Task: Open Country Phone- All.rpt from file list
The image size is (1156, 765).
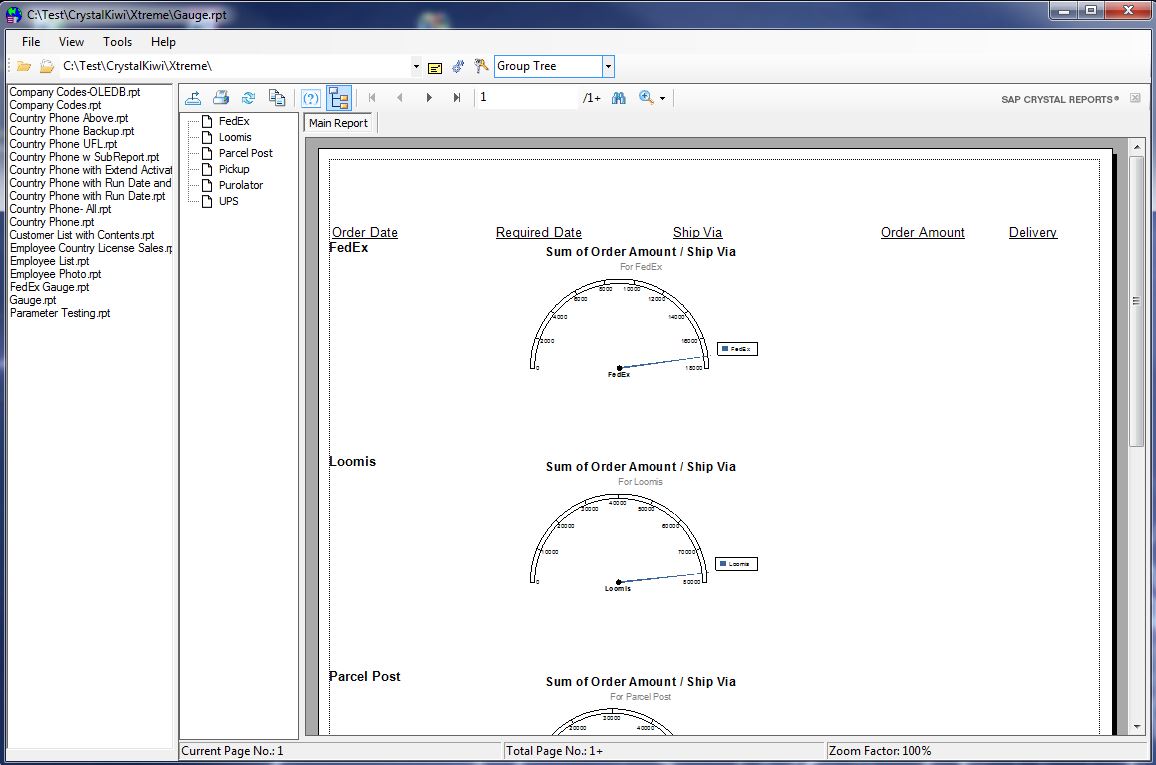Action: point(60,209)
